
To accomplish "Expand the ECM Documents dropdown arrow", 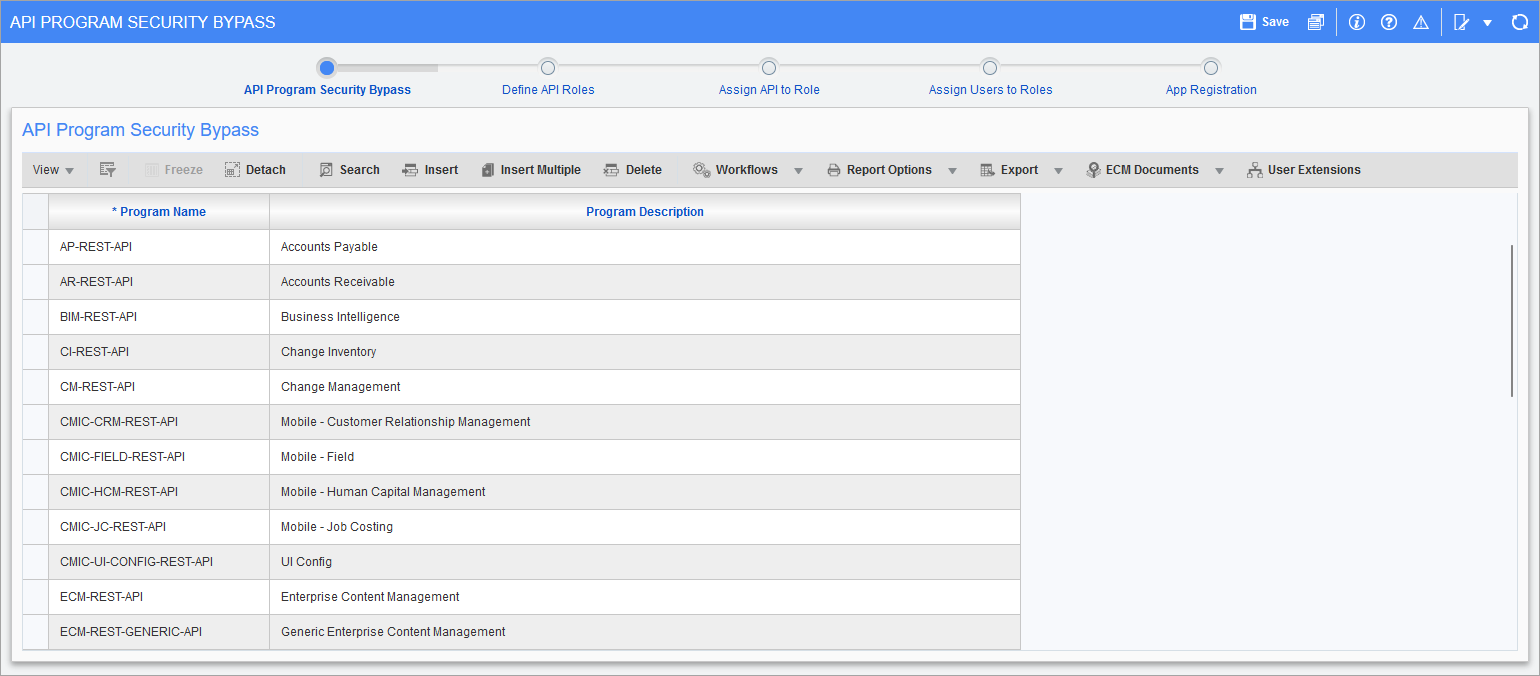I will (x=1219, y=171).
